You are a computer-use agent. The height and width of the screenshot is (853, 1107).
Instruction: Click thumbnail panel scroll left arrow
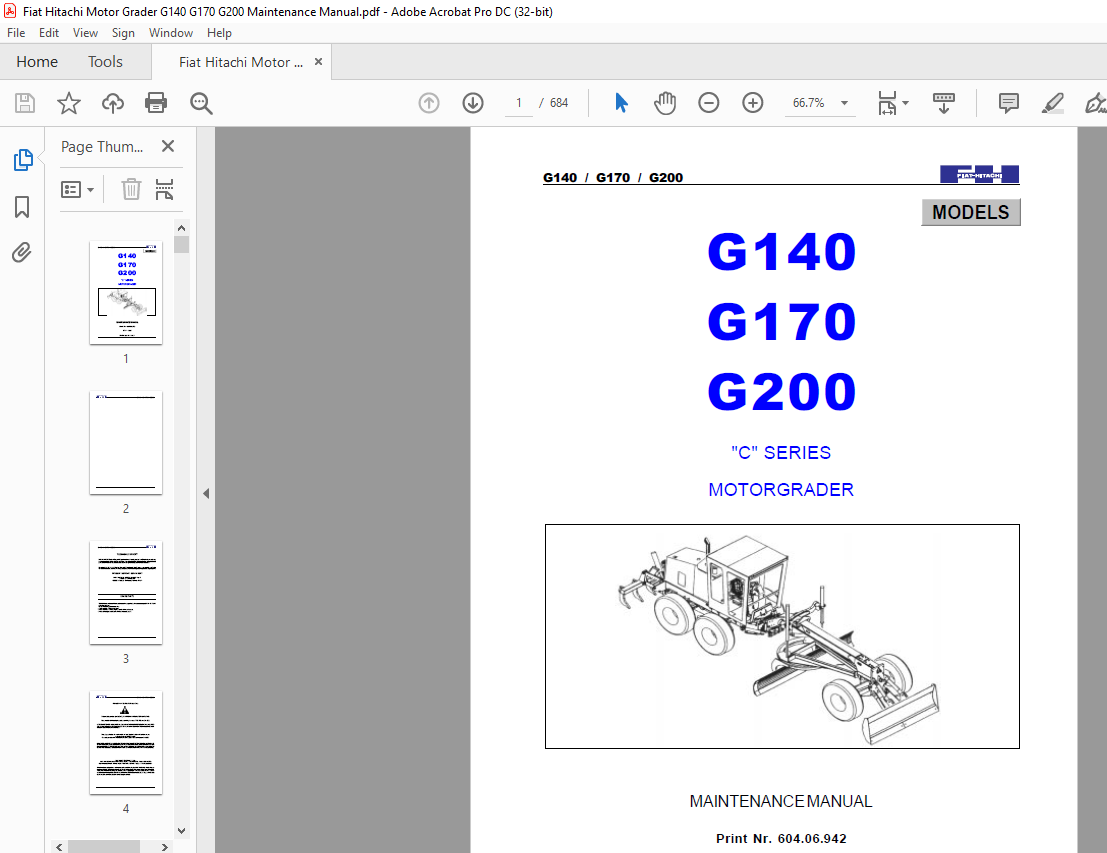(59, 847)
